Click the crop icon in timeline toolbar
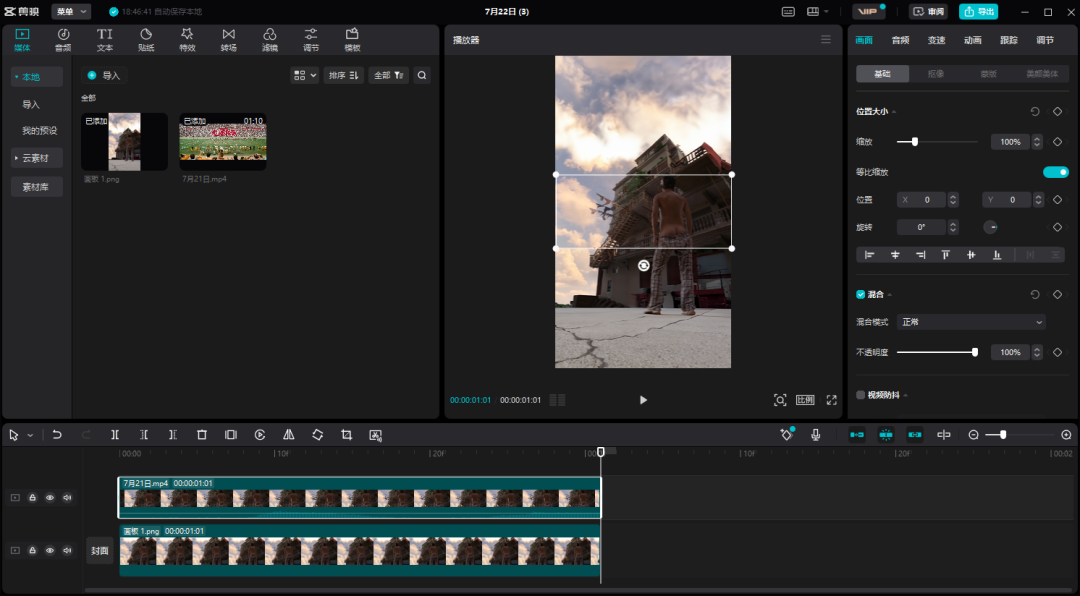Screen dimensions: 1080x596 [x=346, y=435]
